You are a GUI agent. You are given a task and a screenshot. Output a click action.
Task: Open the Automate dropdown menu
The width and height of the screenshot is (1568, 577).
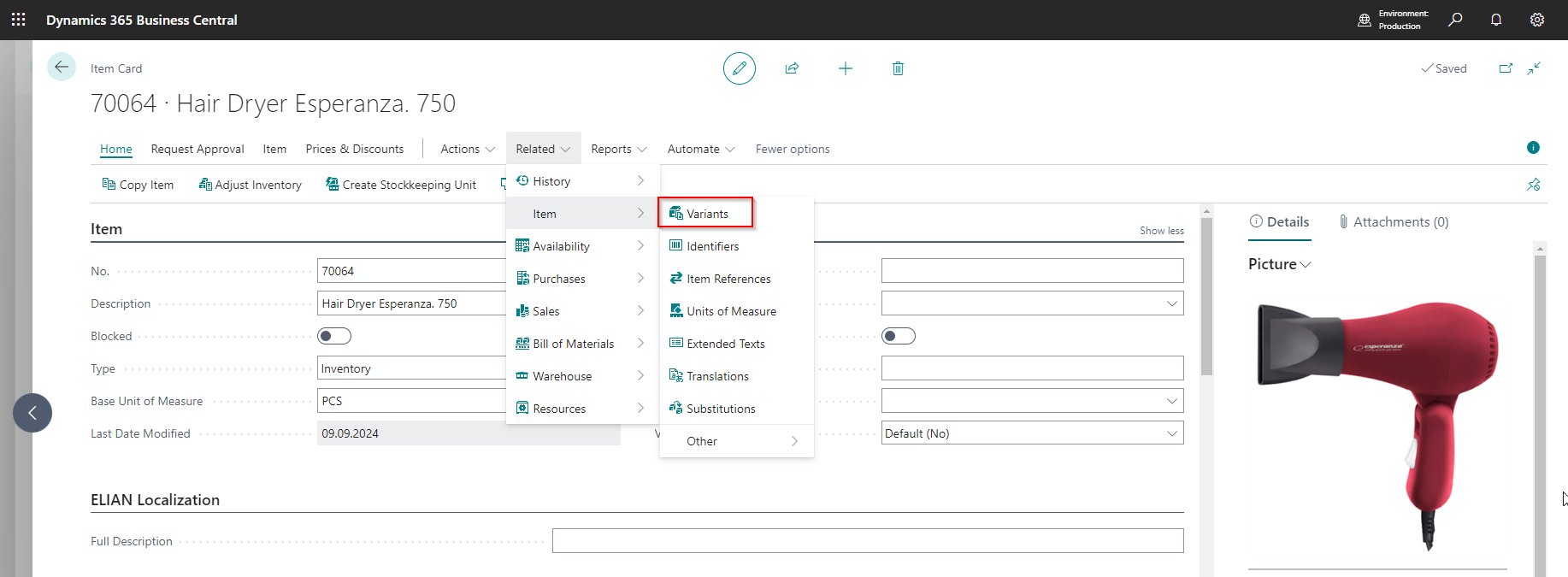[x=701, y=149]
